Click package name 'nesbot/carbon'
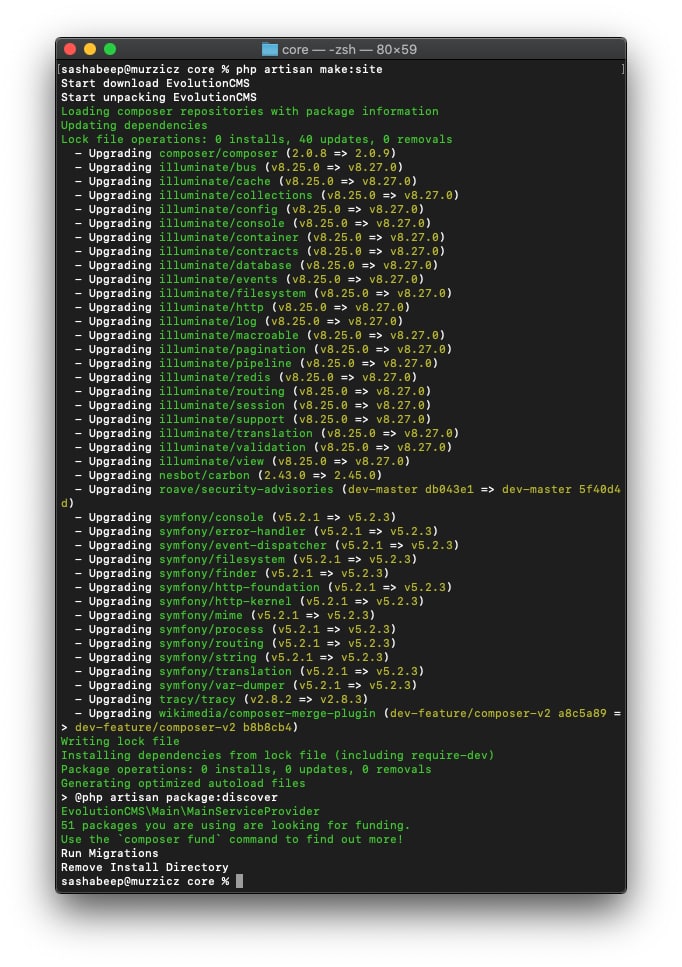 204,475
